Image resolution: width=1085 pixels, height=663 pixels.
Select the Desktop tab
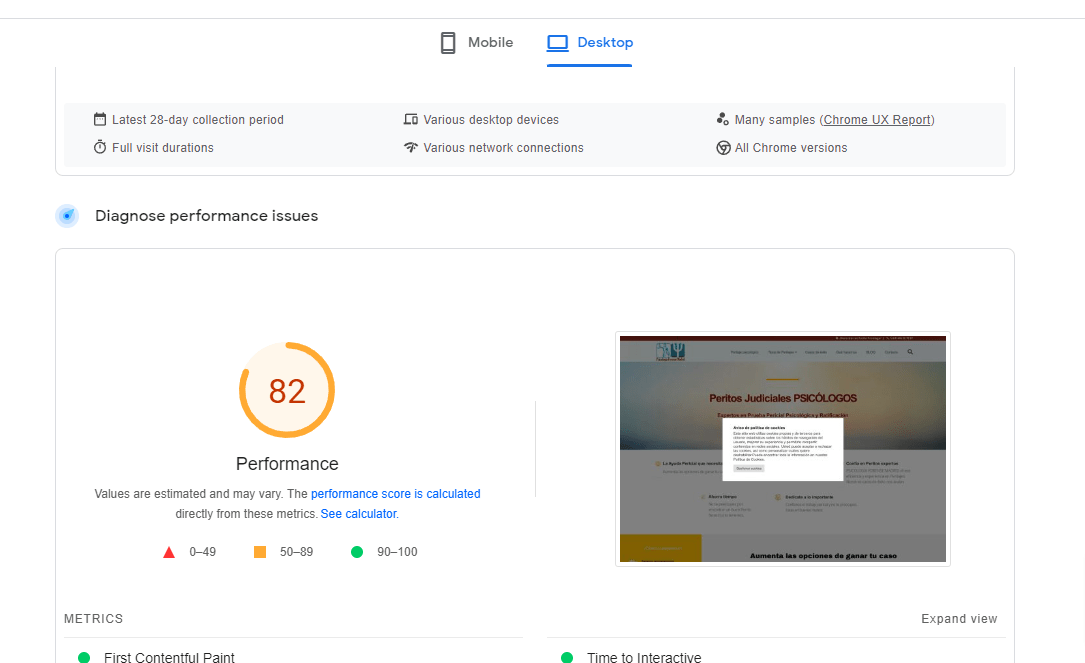point(590,42)
